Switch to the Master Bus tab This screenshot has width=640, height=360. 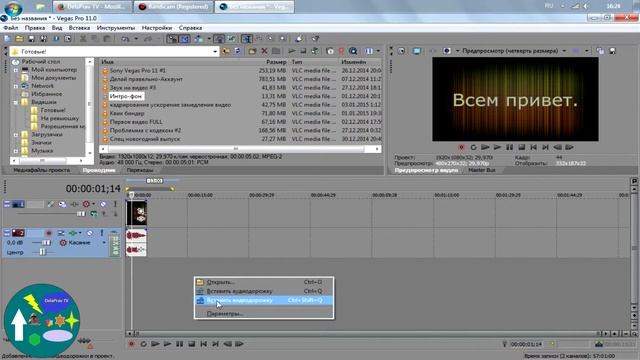coord(482,170)
